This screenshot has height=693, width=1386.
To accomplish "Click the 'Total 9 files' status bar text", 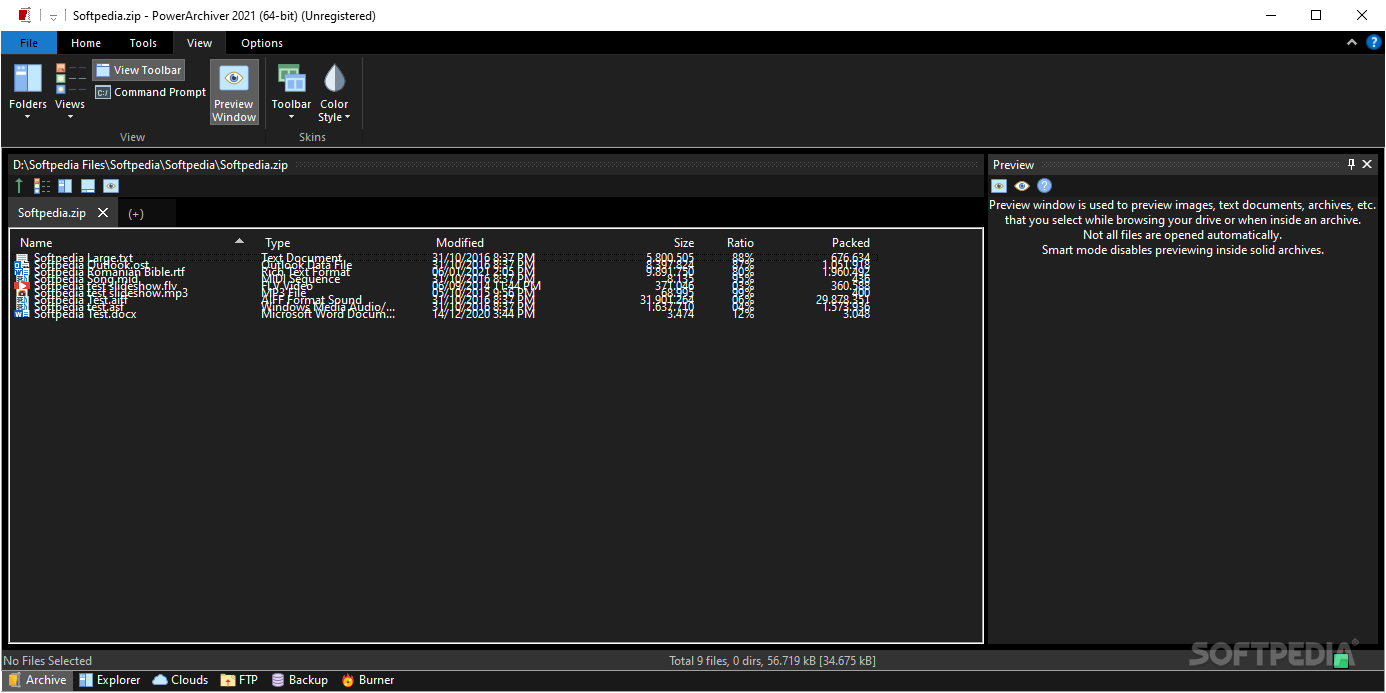I will (x=772, y=661).
